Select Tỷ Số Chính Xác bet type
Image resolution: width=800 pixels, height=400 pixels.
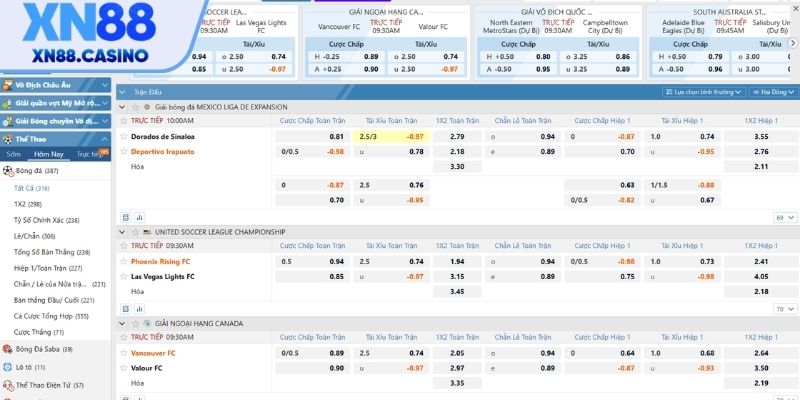46,220
